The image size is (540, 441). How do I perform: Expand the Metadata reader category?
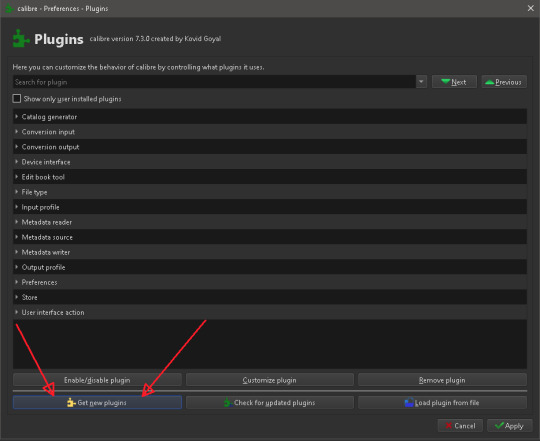[17, 222]
